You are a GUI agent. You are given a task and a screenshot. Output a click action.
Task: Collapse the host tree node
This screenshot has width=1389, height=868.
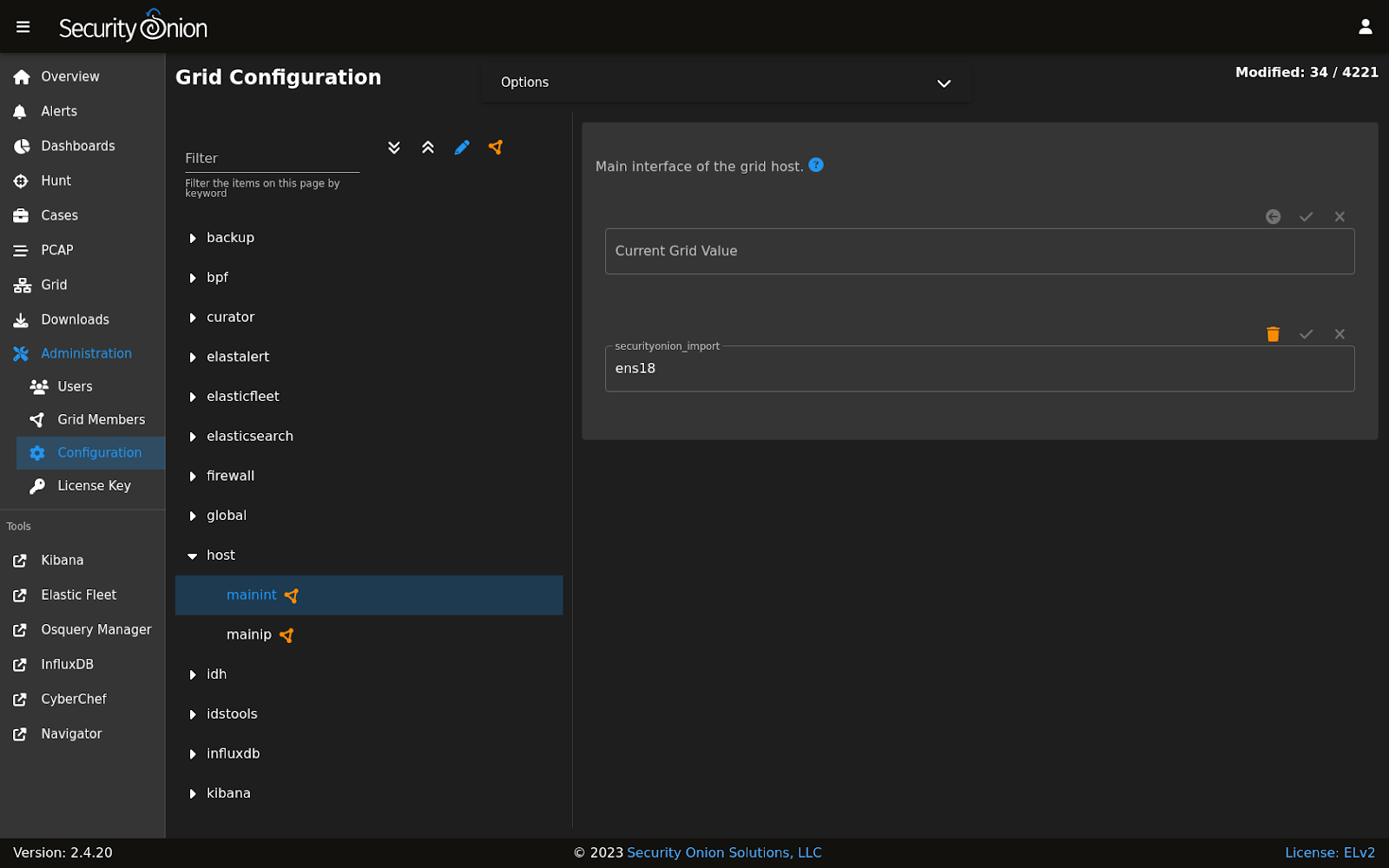point(193,556)
